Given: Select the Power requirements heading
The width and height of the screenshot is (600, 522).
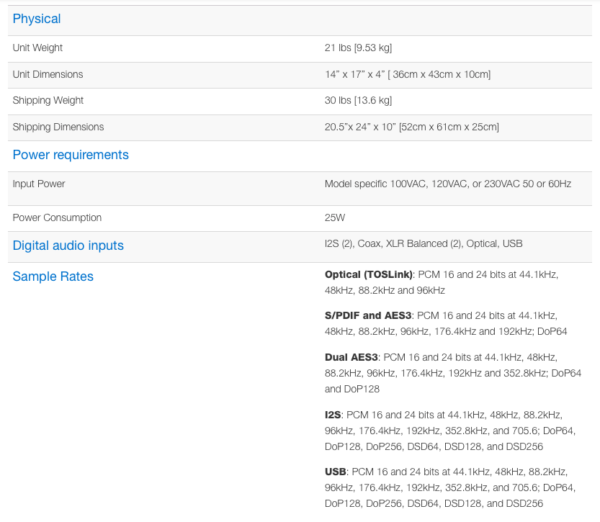Looking at the screenshot, I should (x=70, y=155).
